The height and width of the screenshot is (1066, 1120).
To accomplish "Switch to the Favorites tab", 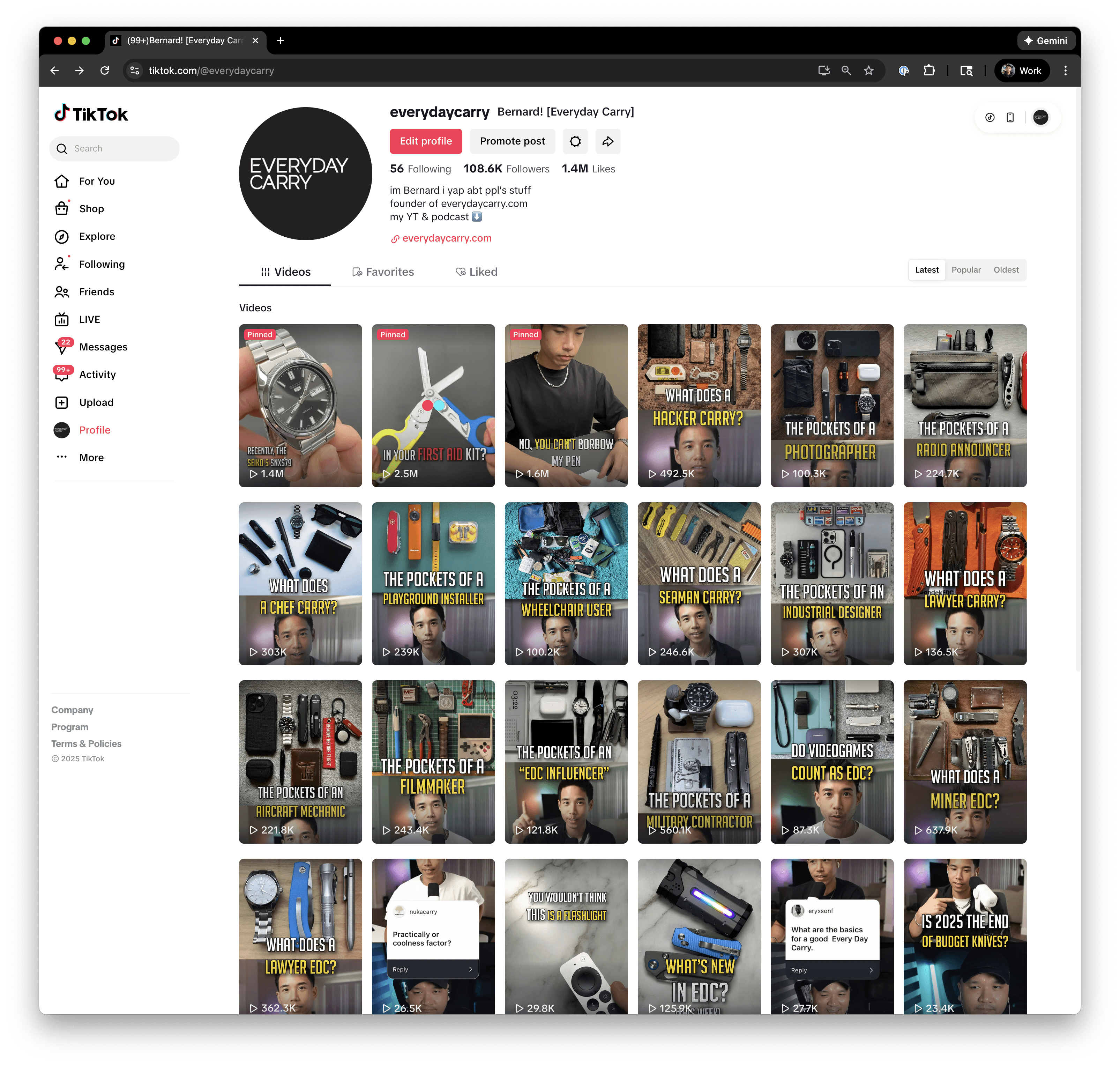I will coord(383,272).
